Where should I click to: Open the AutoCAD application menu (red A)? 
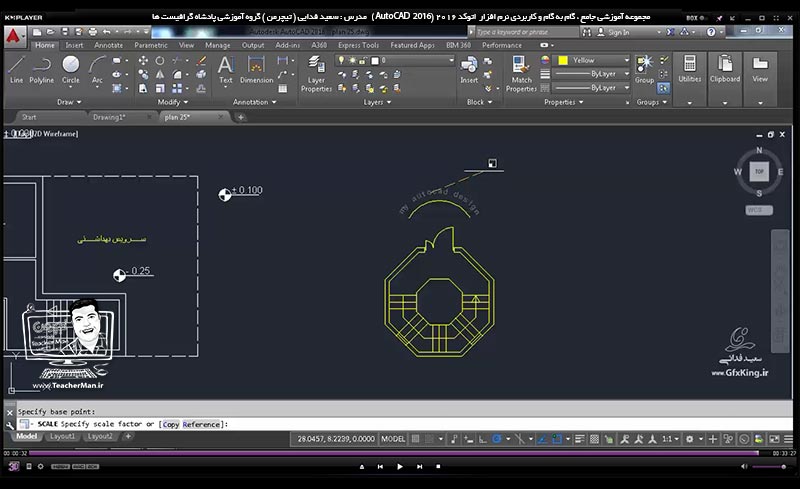(14, 36)
